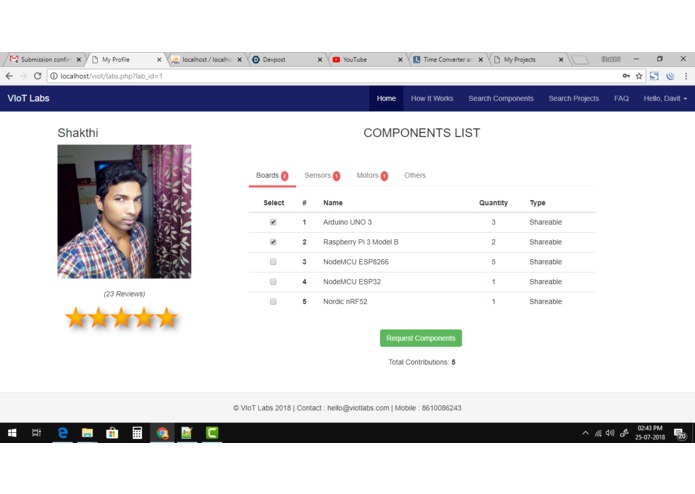Click the blue extension icon beside the star
This screenshot has height=494, width=695.
654,76
